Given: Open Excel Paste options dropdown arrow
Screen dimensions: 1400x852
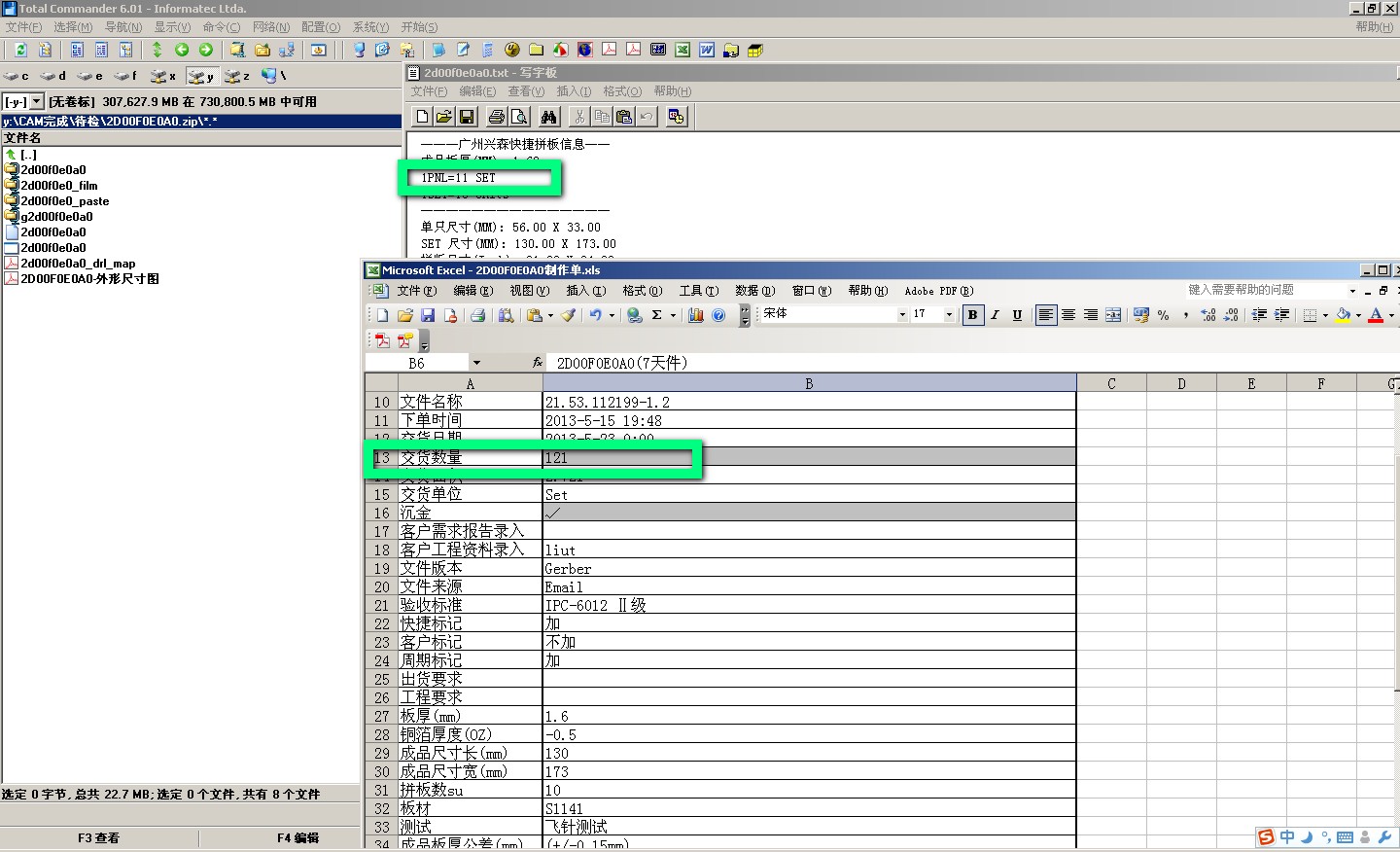Looking at the screenshot, I should (x=550, y=315).
